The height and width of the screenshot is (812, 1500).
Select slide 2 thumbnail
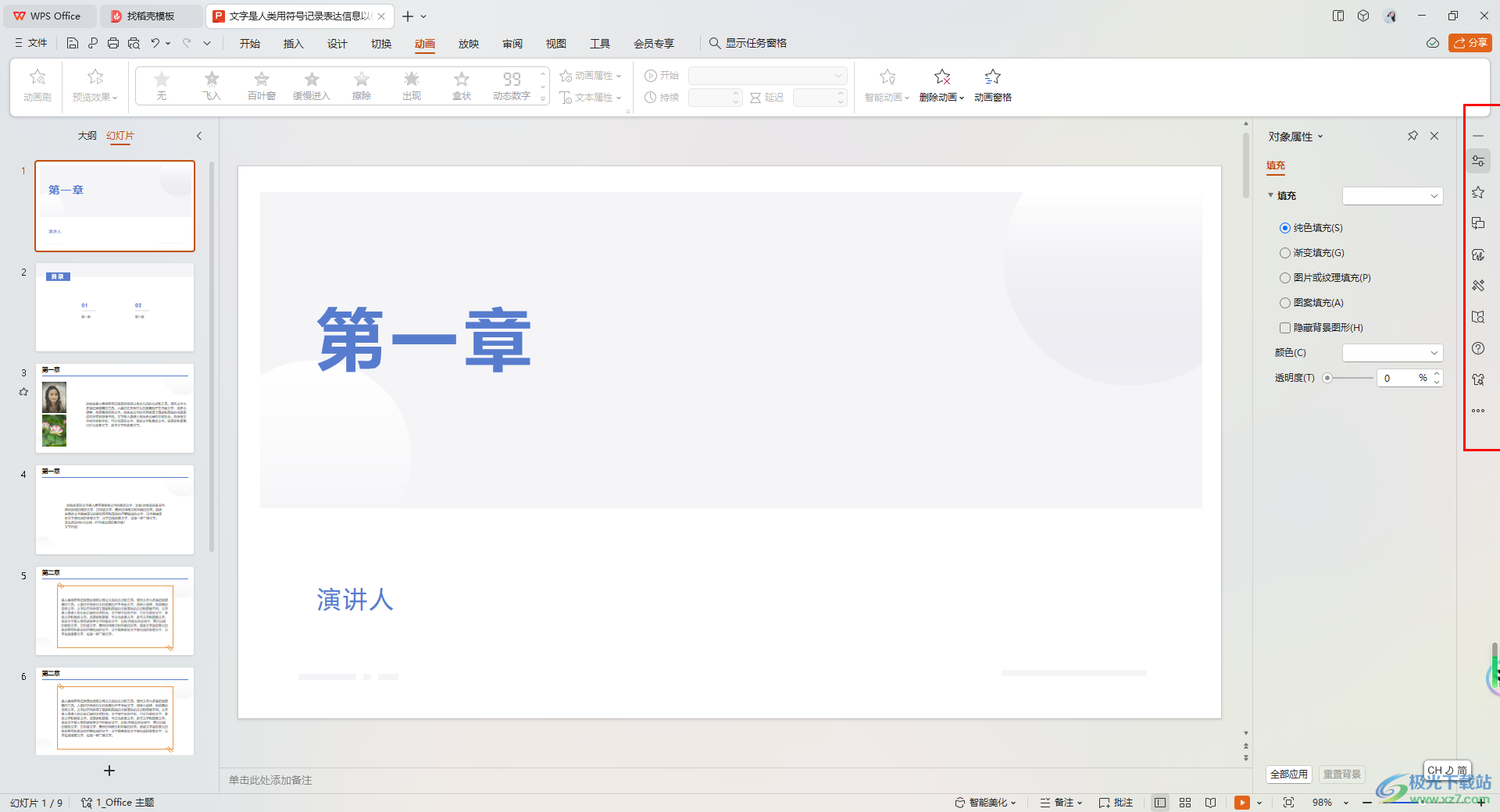(115, 307)
